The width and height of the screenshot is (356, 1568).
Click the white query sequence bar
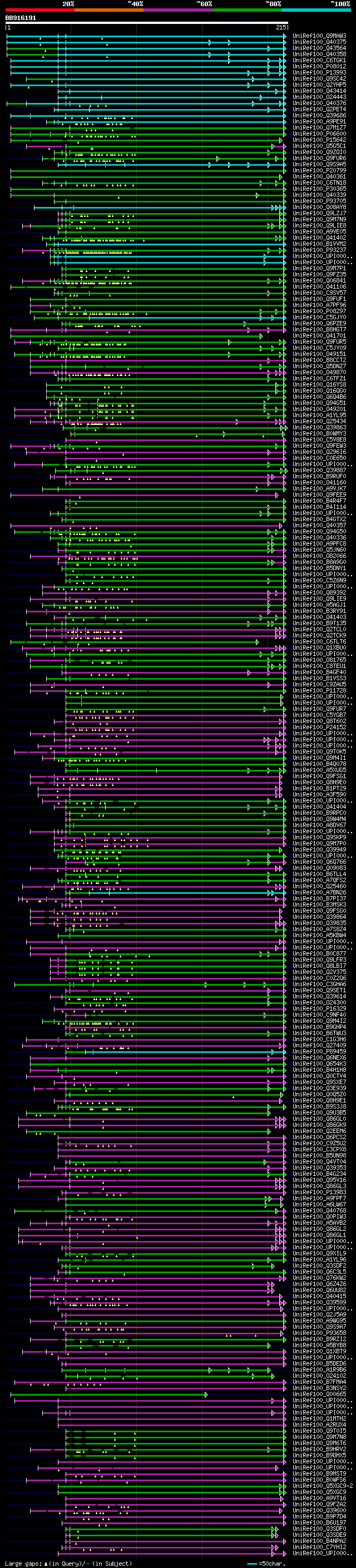coord(147,22)
